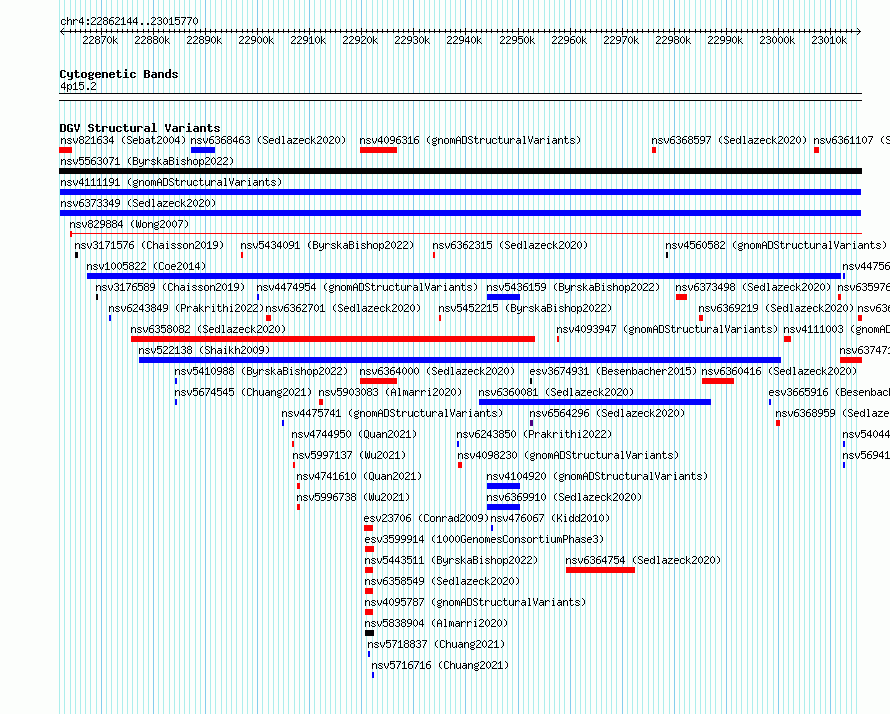Click nsv3171576 (Chaisson2019) label
The height and width of the screenshot is (714, 890).
[149, 245]
